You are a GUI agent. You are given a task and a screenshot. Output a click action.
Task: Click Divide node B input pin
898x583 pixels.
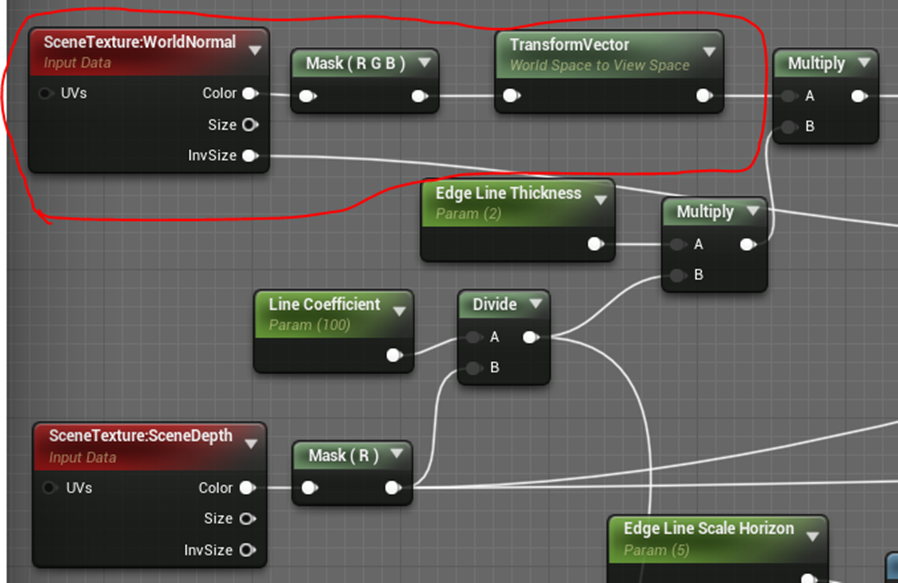point(474,367)
